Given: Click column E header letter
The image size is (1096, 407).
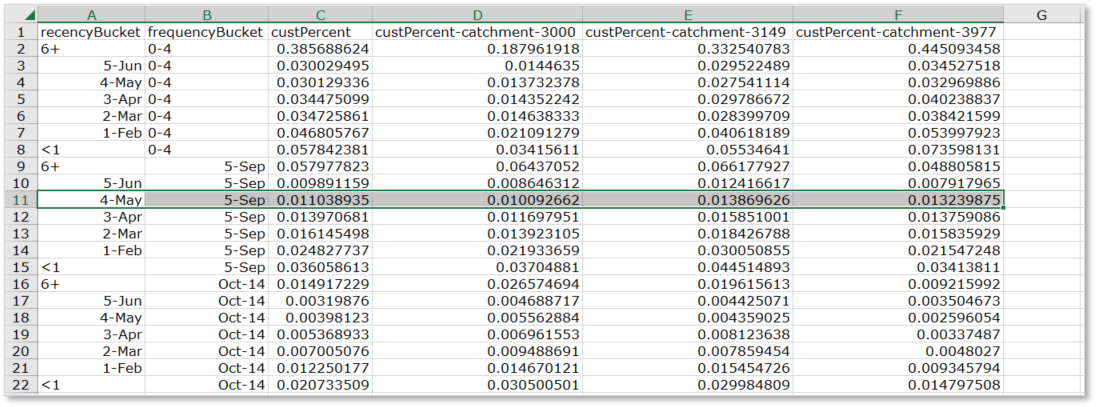Looking at the screenshot, I should (x=687, y=15).
